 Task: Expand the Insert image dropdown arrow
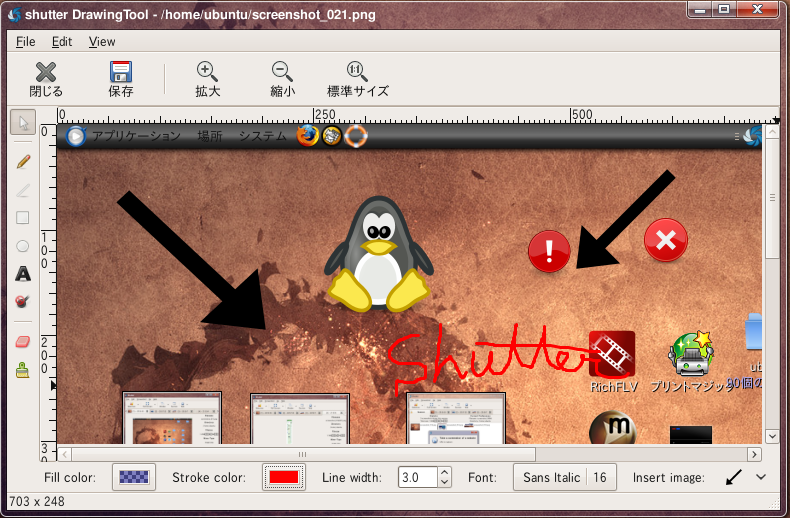(761, 477)
